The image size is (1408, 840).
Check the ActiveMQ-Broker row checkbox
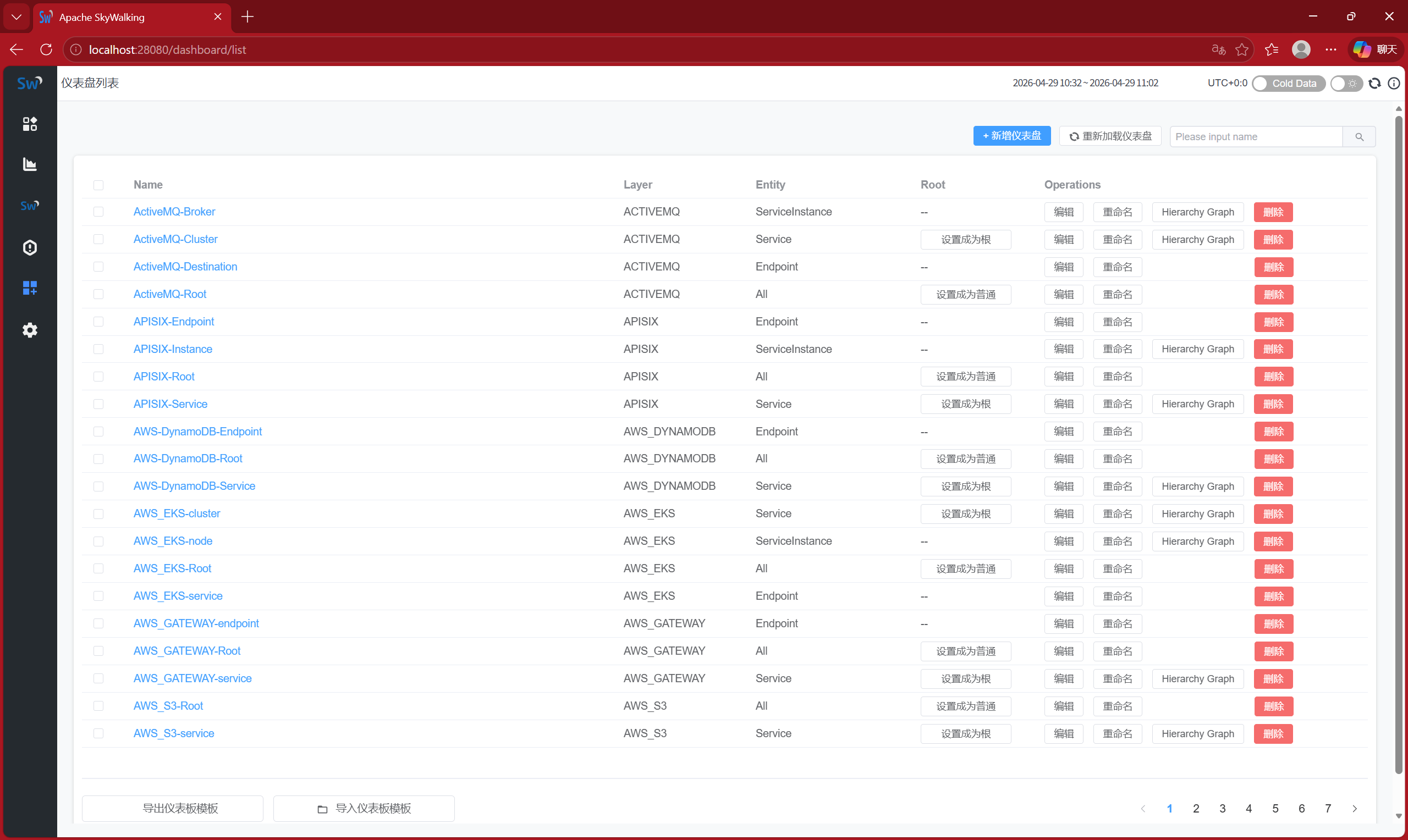98,212
